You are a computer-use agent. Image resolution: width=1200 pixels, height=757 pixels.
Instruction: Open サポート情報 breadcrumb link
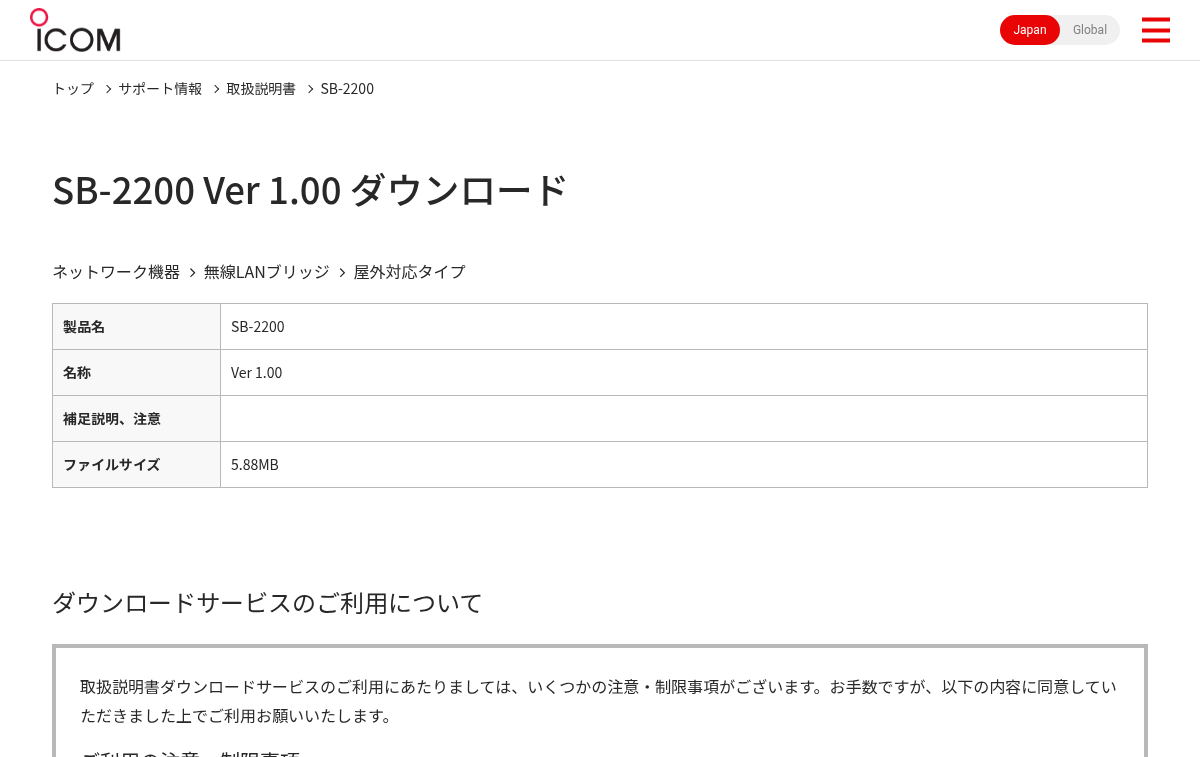click(x=160, y=89)
